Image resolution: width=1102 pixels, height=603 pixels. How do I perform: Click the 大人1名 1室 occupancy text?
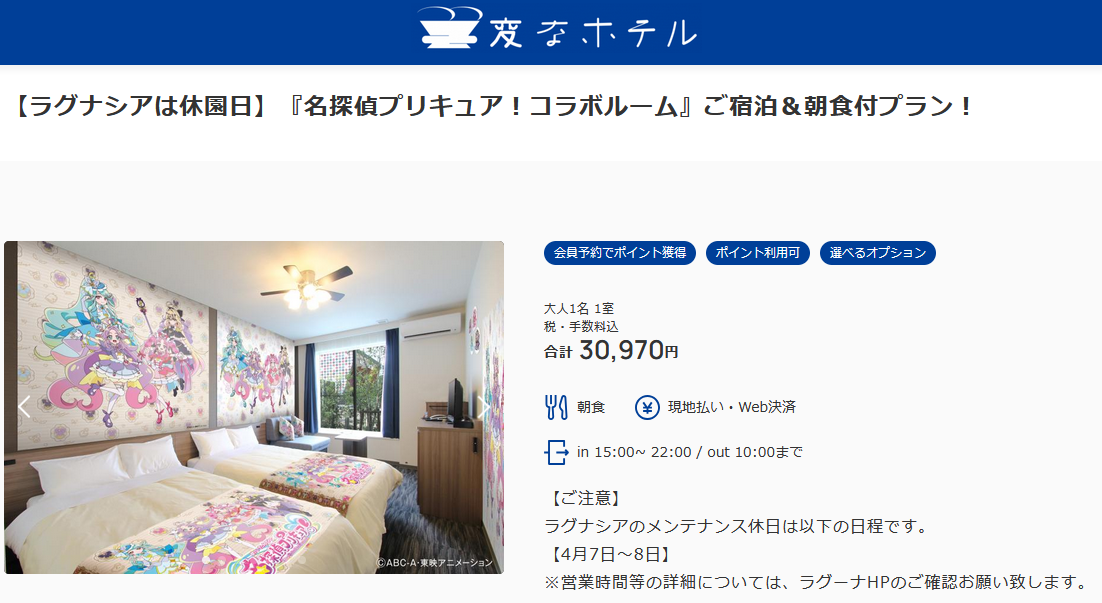[579, 309]
